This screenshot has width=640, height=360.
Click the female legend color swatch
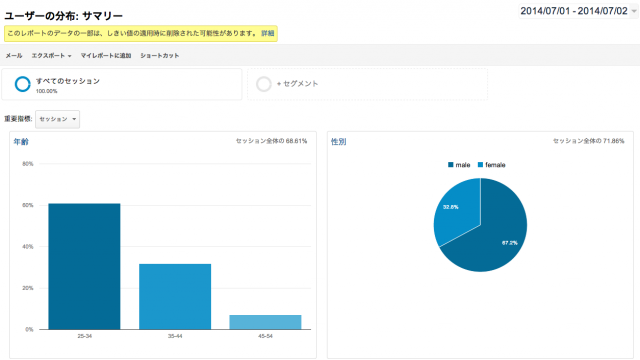480,165
